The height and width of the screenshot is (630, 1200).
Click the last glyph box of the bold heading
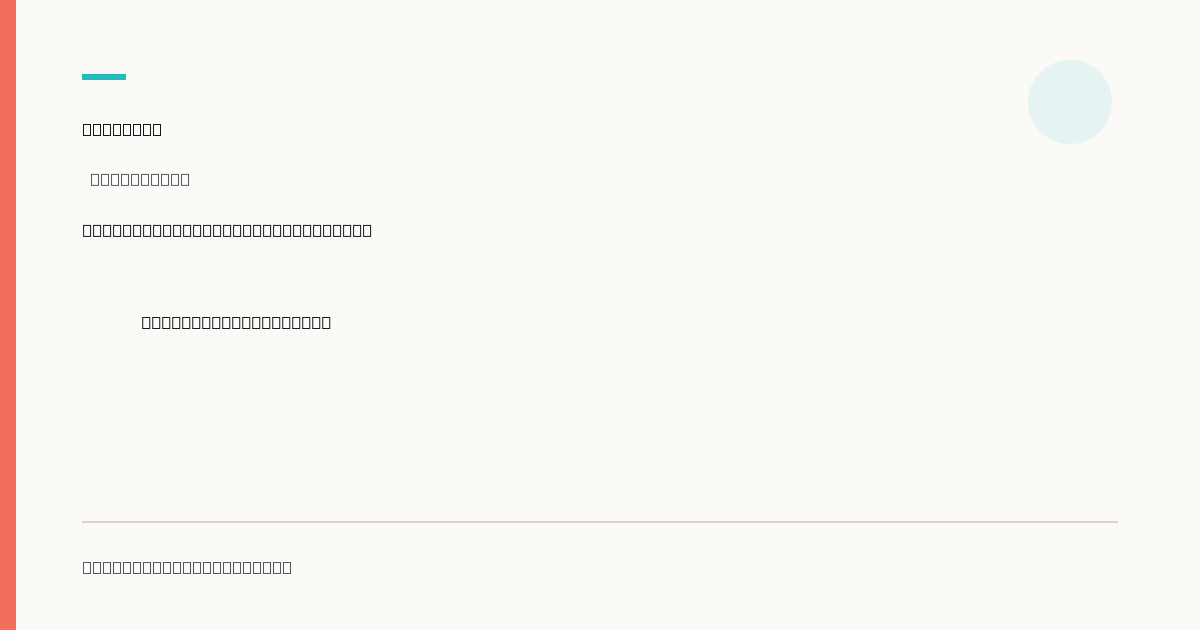click(157, 129)
